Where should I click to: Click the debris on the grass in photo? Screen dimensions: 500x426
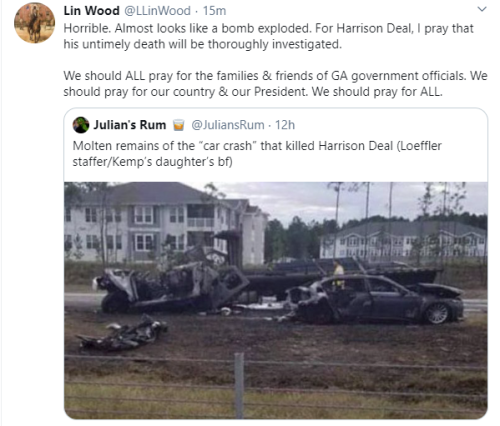[x=122, y=333]
